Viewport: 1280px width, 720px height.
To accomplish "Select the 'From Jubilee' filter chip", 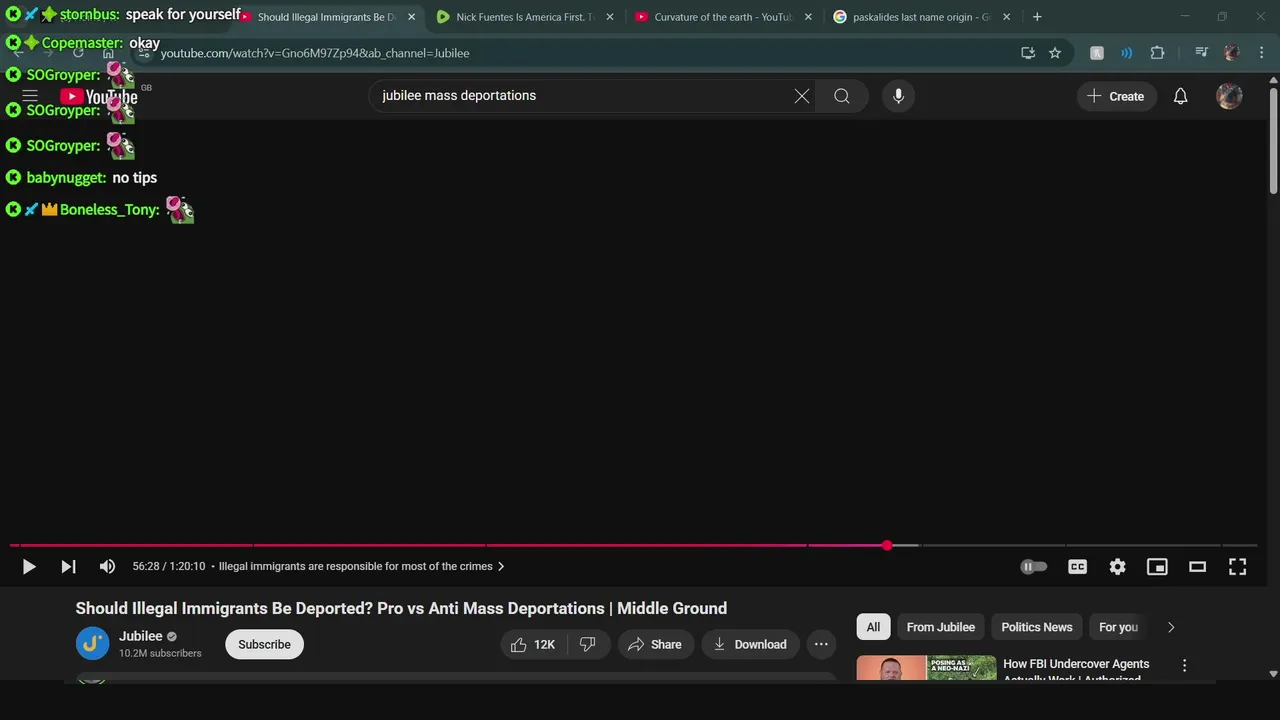I will pyautogui.click(x=940, y=627).
